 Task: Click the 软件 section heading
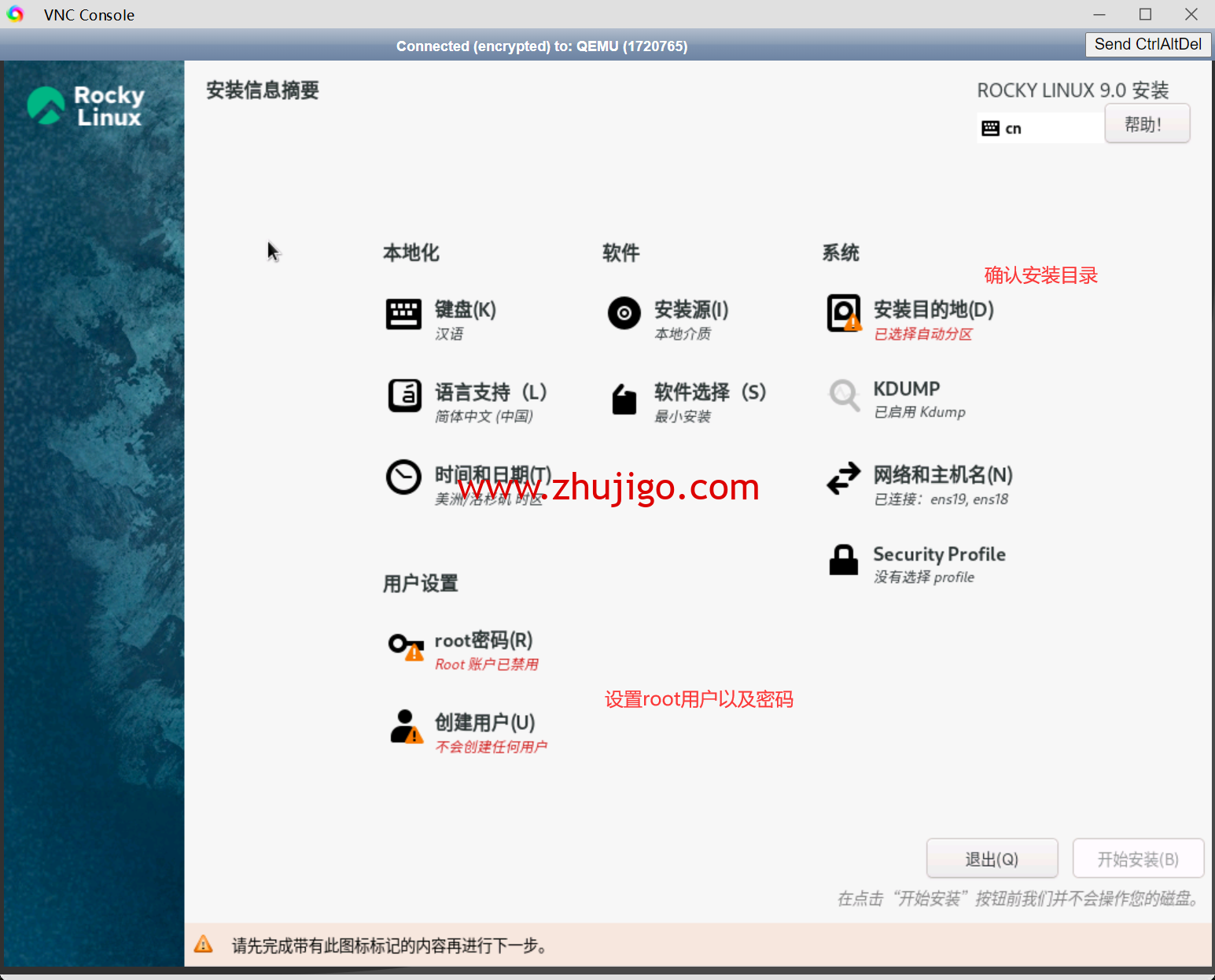(x=621, y=253)
